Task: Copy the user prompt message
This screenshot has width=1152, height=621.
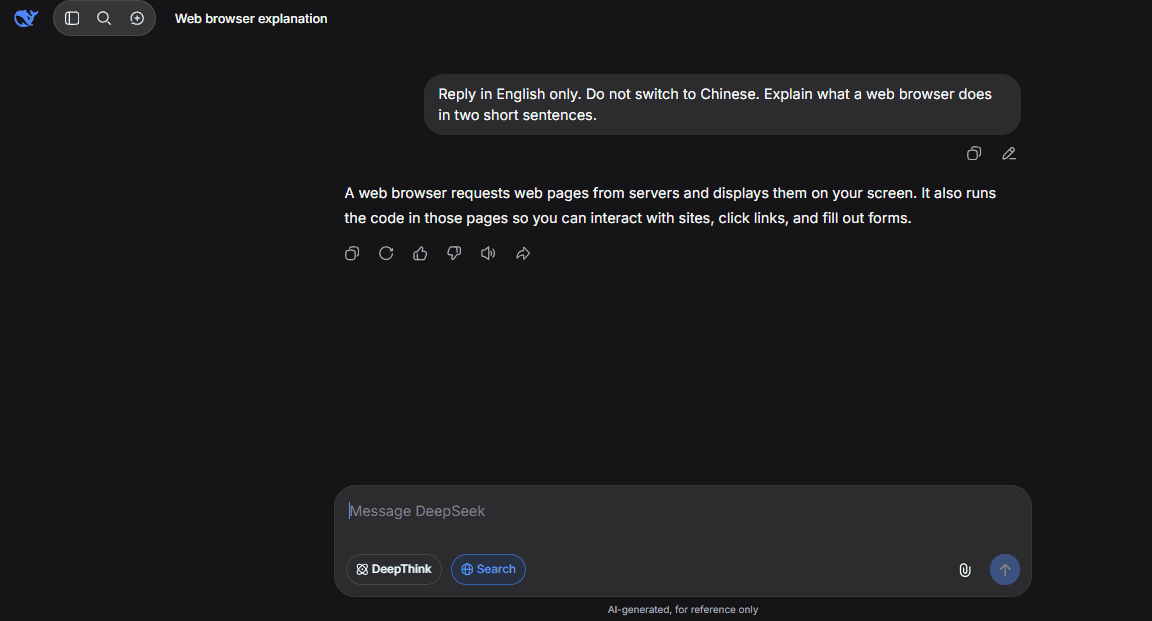Action: [x=974, y=154]
